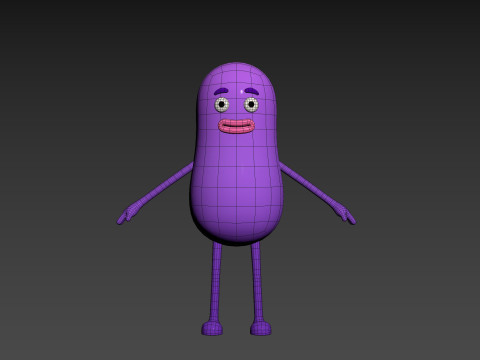
Task: Select the eyeball on the viewer's right
Action: (251, 105)
